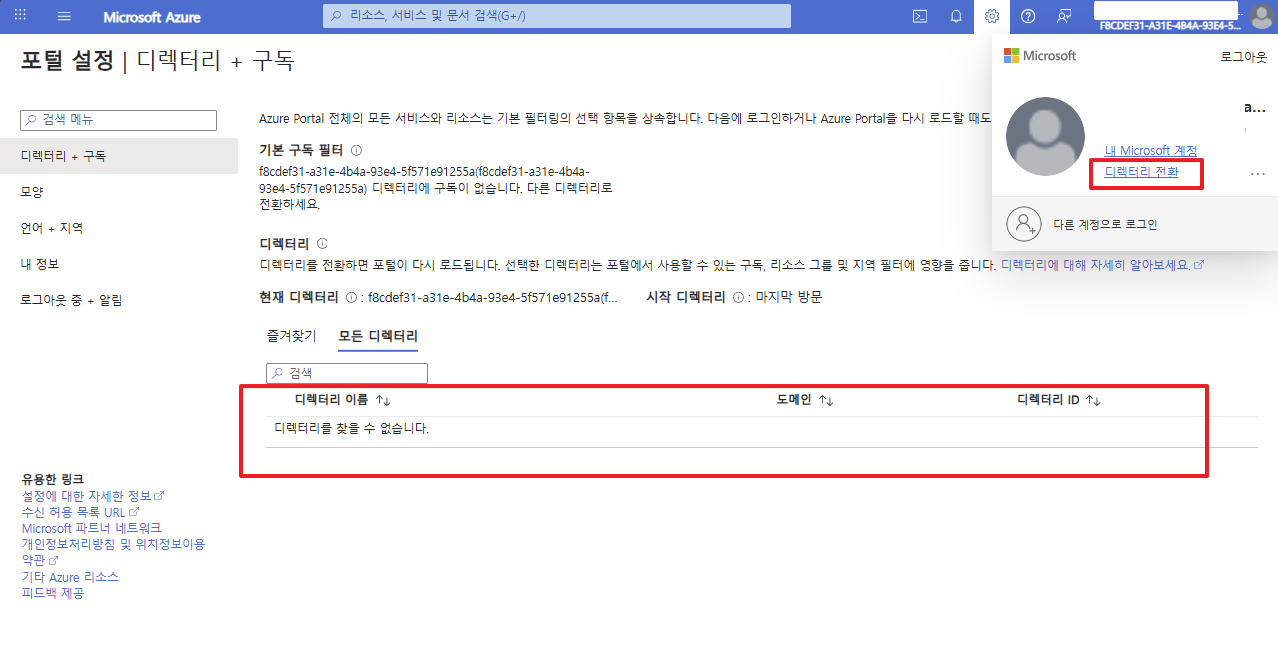1278x649 pixels.
Task: Switch to the 즐겨찾기 tab
Action: coord(291,336)
